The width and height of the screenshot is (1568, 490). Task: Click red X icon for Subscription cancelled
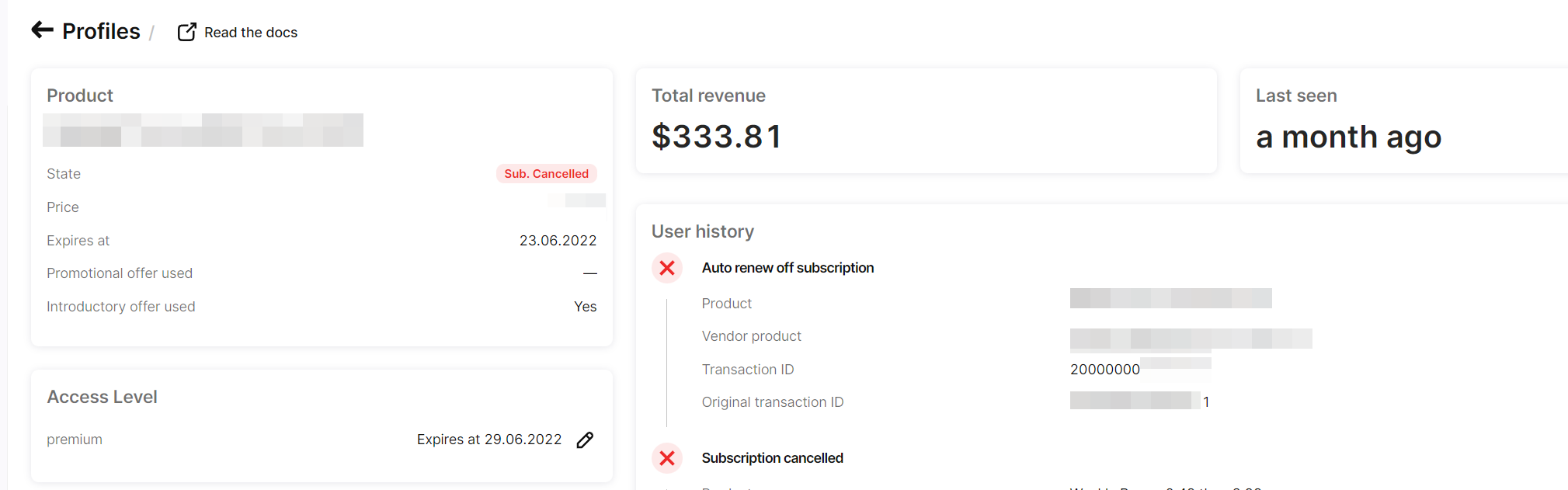click(666, 458)
